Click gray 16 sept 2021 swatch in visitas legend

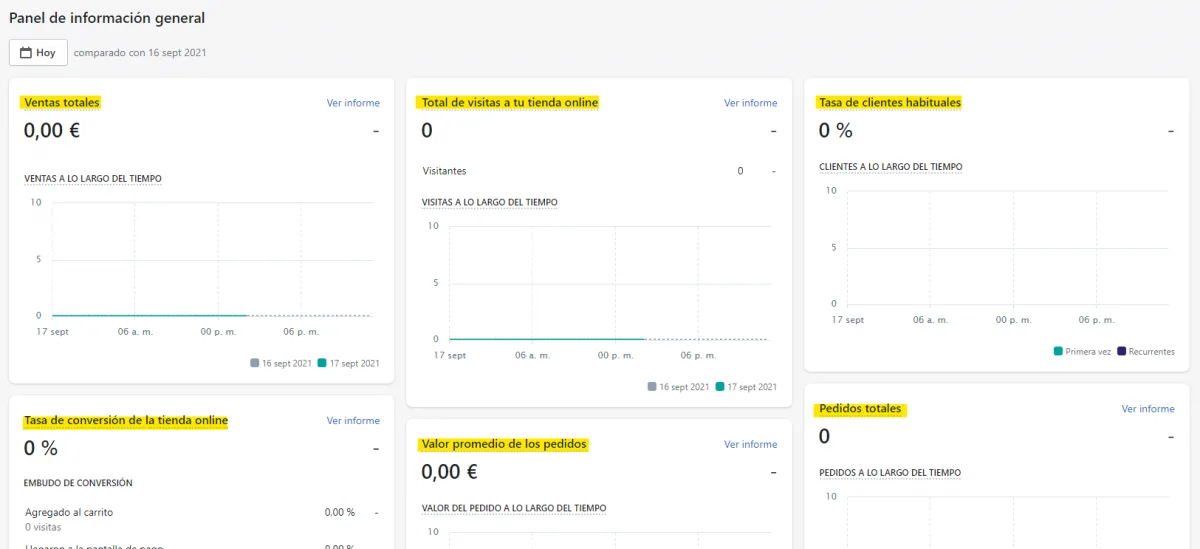click(x=652, y=386)
